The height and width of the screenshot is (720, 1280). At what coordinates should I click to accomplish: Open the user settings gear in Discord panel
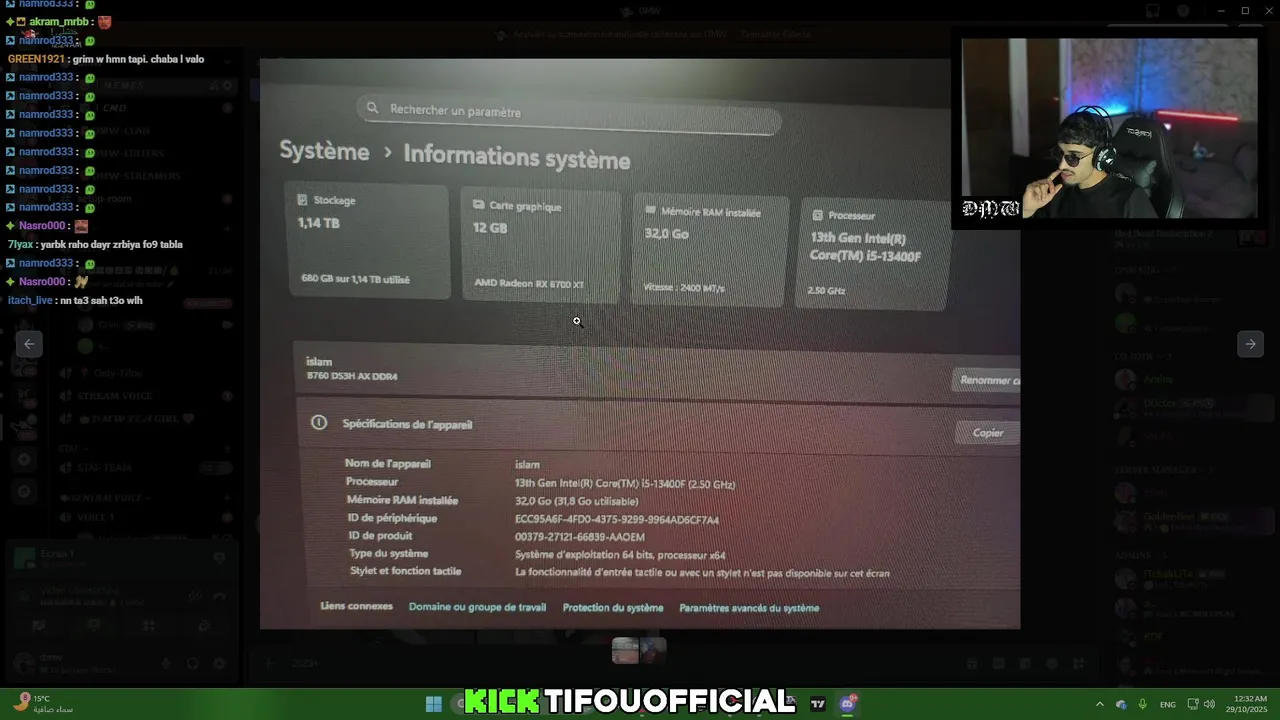pyautogui.click(x=220, y=663)
